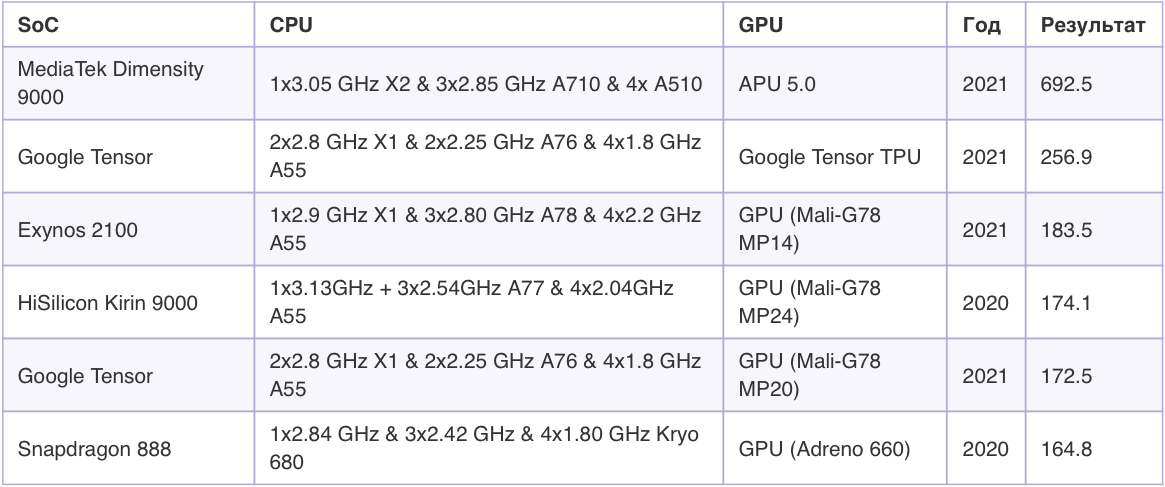
Task: Click the year 2020 in Kirin 9000 row
Action: coord(985,303)
